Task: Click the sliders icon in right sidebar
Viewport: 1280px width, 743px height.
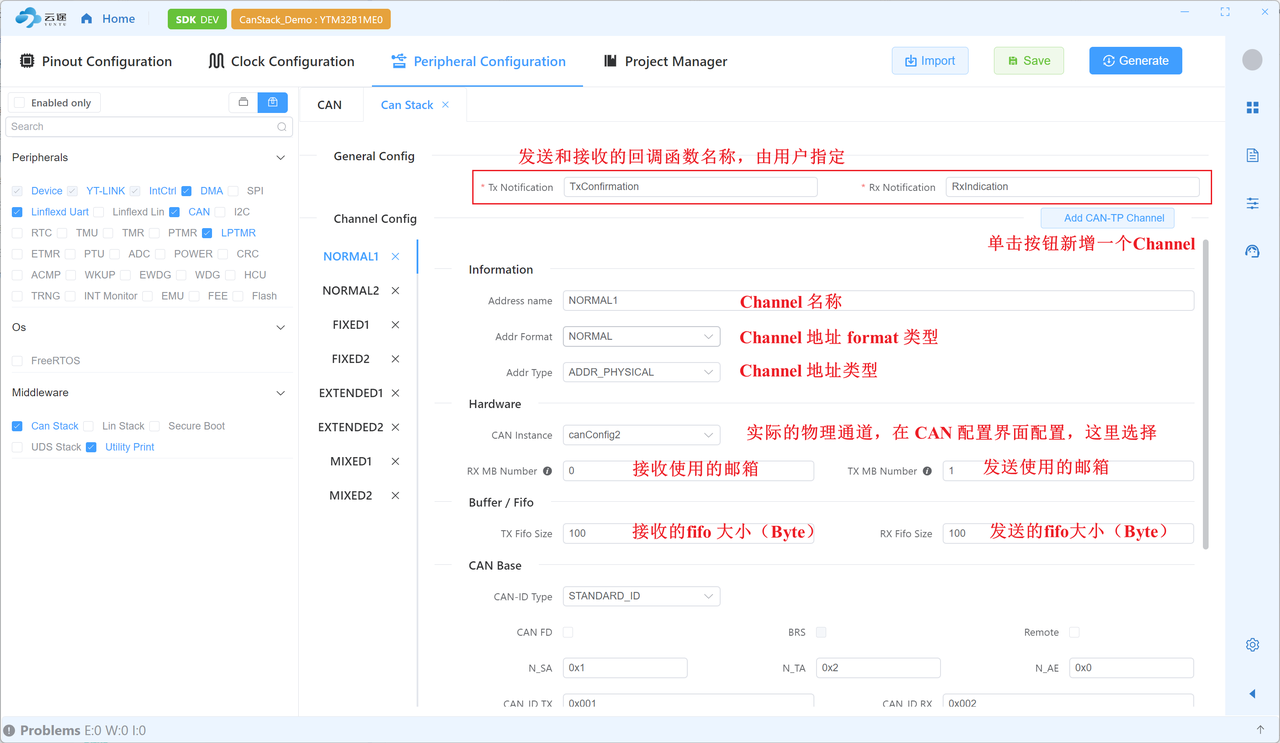Action: click(1252, 203)
